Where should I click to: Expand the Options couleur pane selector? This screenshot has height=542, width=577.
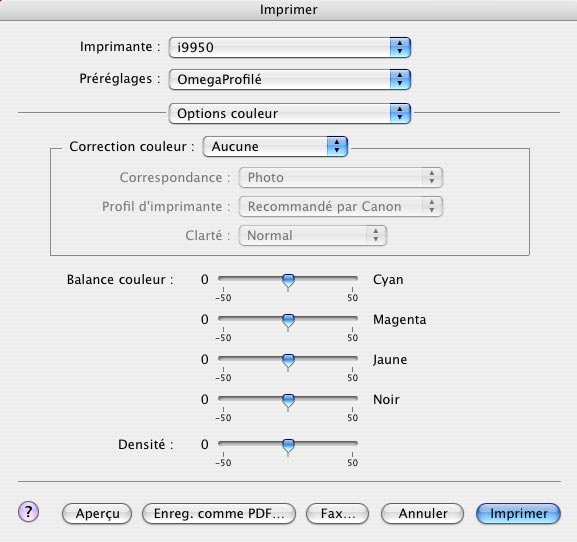tap(290, 113)
